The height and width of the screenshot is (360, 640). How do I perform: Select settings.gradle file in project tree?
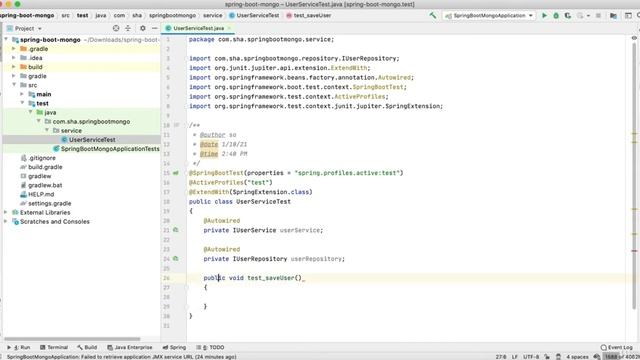pos(49,203)
